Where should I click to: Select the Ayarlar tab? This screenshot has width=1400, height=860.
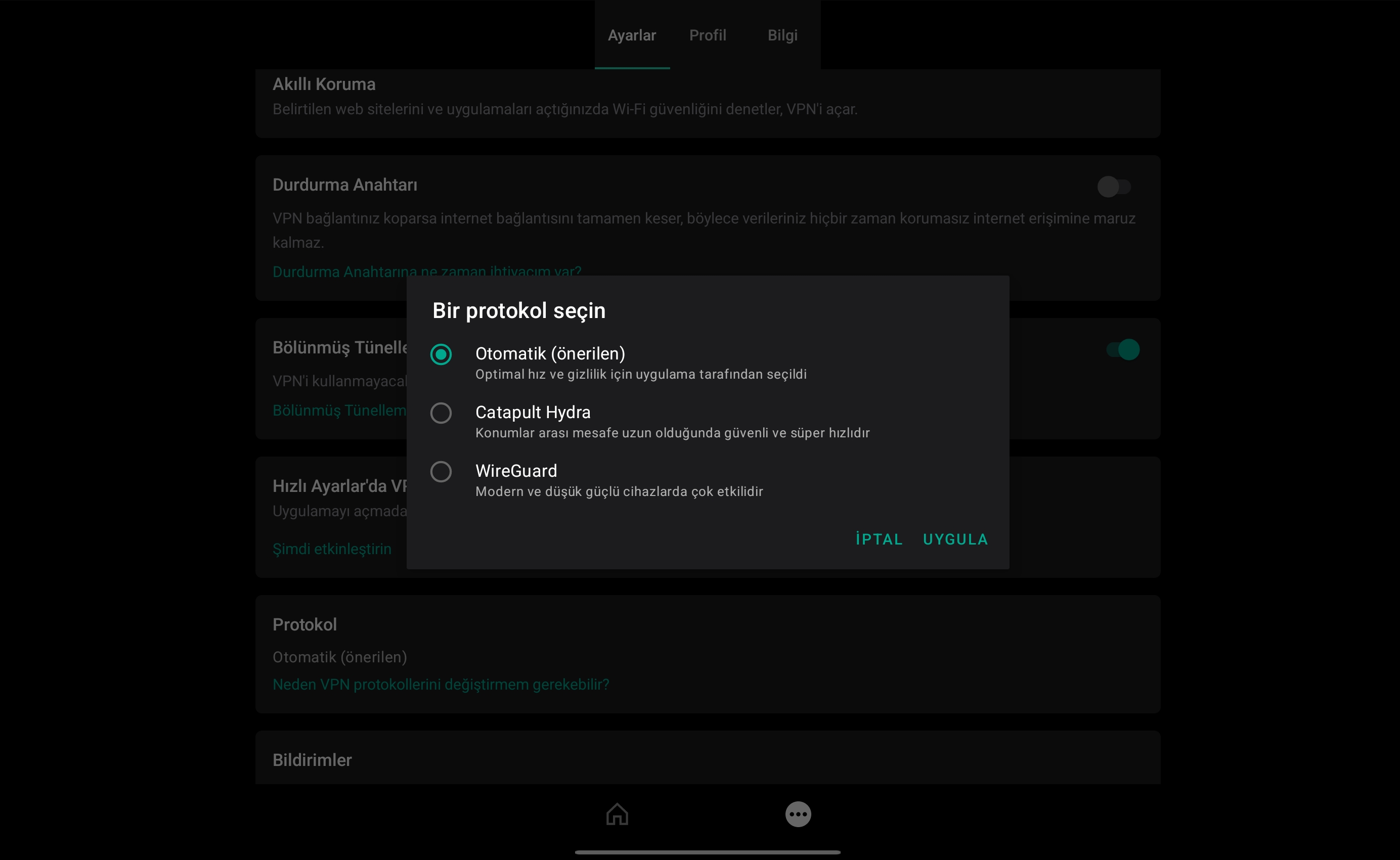pyautogui.click(x=631, y=35)
